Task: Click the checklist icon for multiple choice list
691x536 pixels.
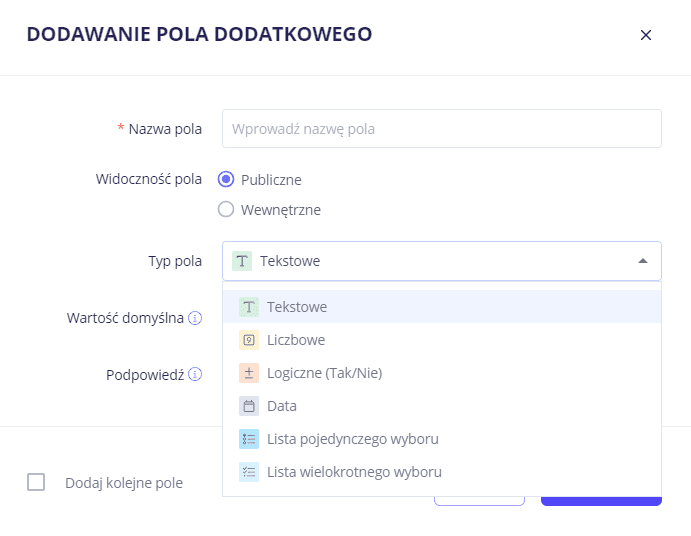Action: 249,472
